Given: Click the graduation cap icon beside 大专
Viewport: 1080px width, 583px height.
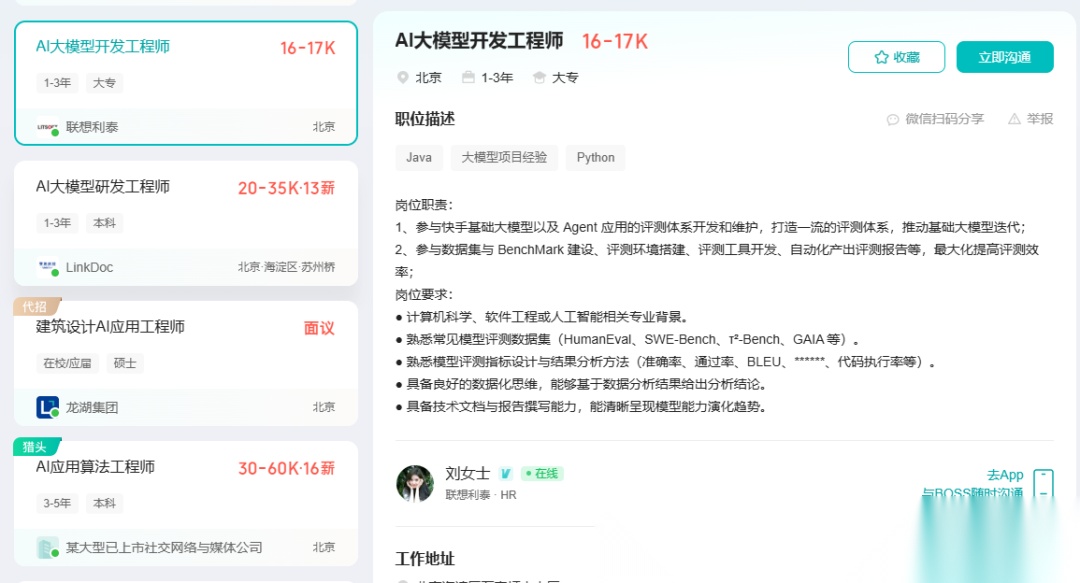Looking at the screenshot, I should [539, 77].
